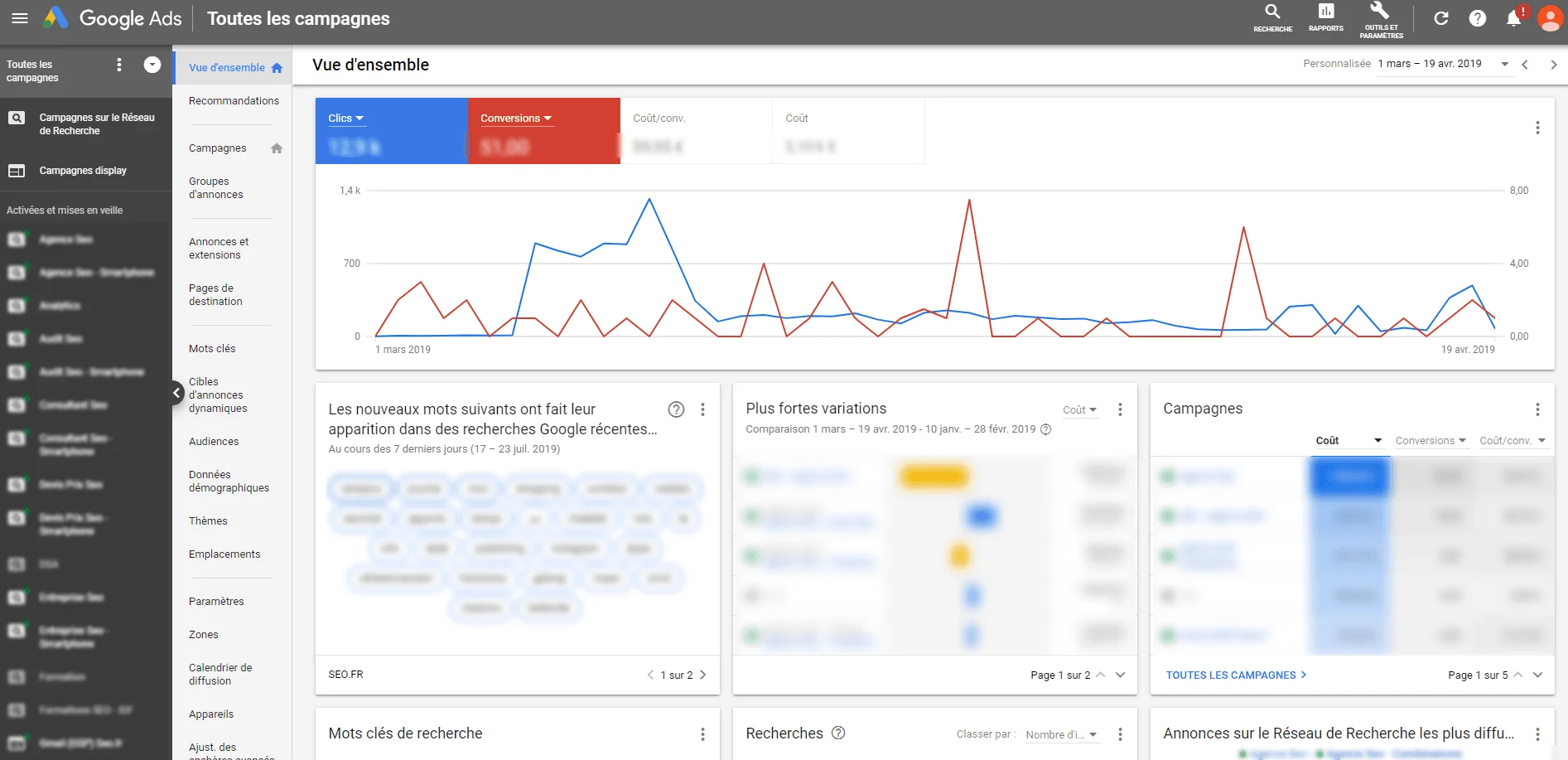Open the red Conversions metric dropdown
Image resolution: width=1568 pixels, height=760 pixels.
(x=515, y=118)
